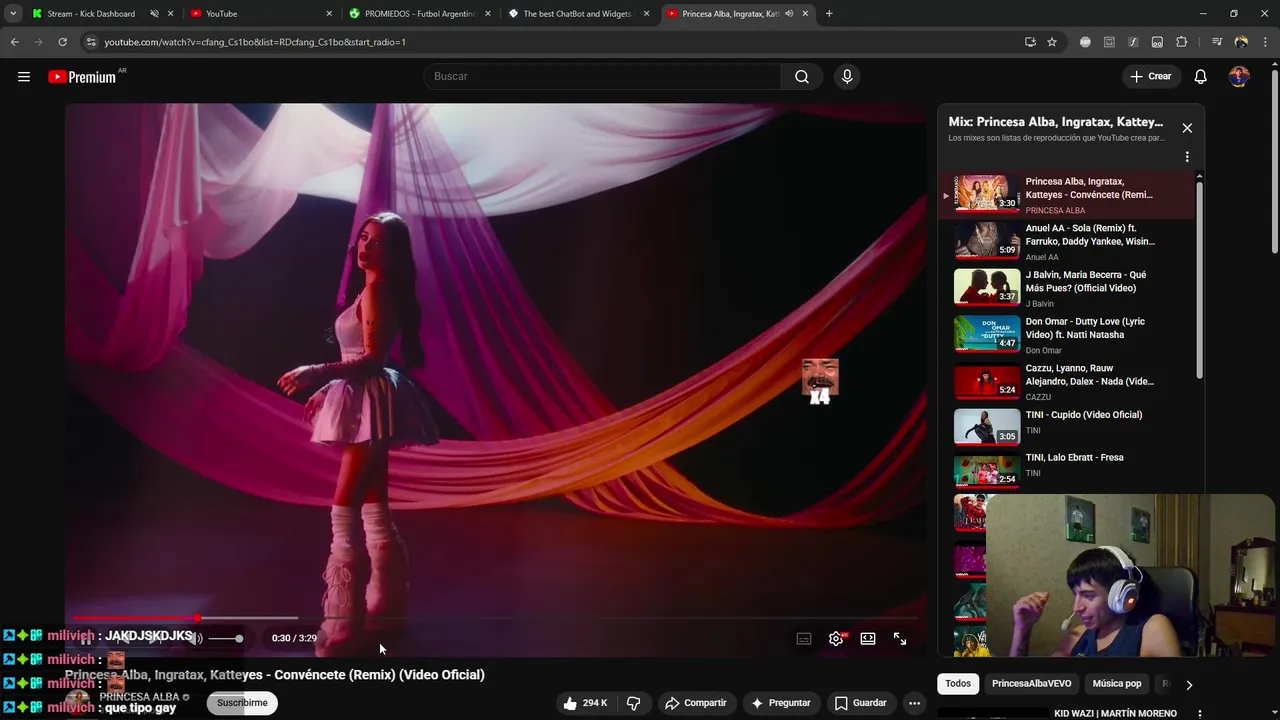Open Chrome media controls icon

pos(1217,42)
